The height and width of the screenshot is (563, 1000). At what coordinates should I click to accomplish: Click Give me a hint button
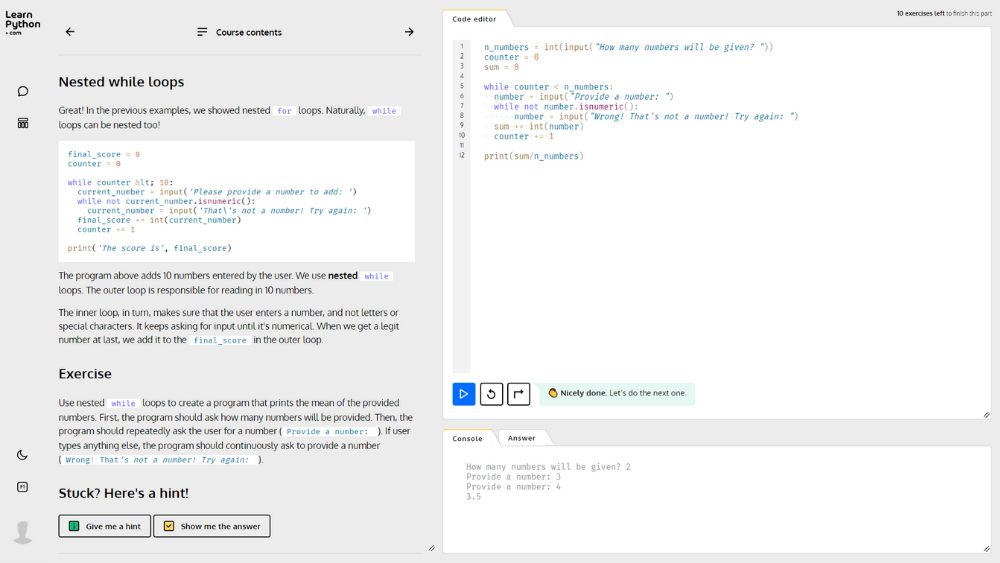click(105, 526)
